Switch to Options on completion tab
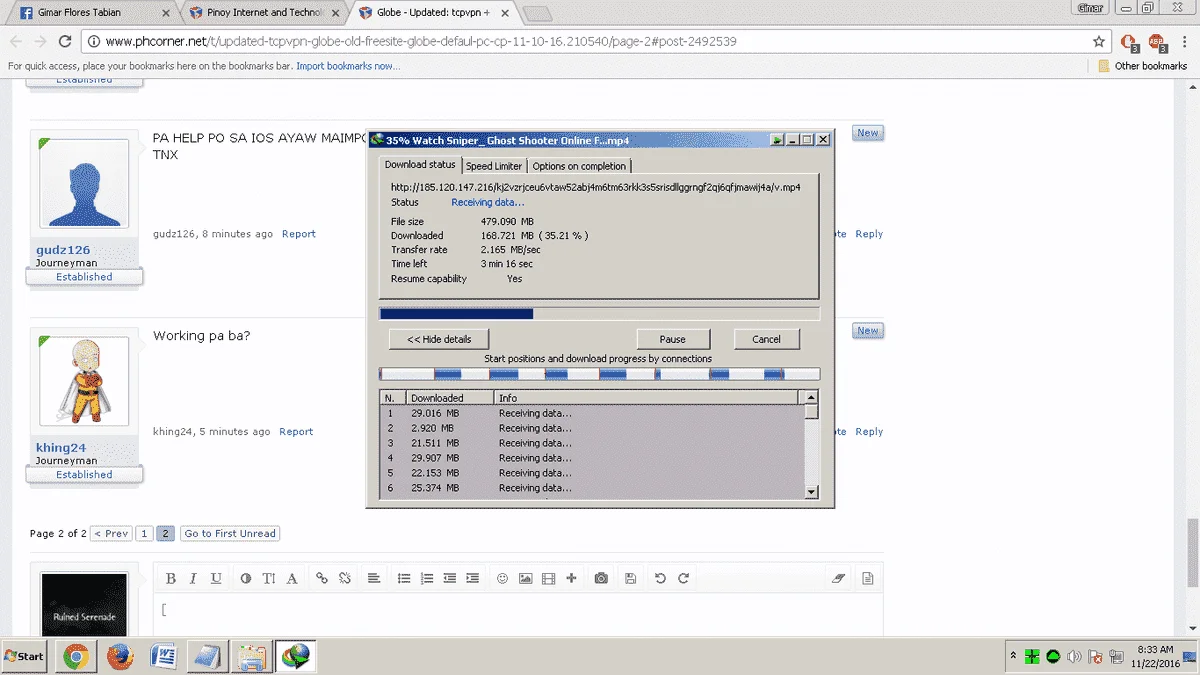The width and height of the screenshot is (1200, 675). pos(579,166)
